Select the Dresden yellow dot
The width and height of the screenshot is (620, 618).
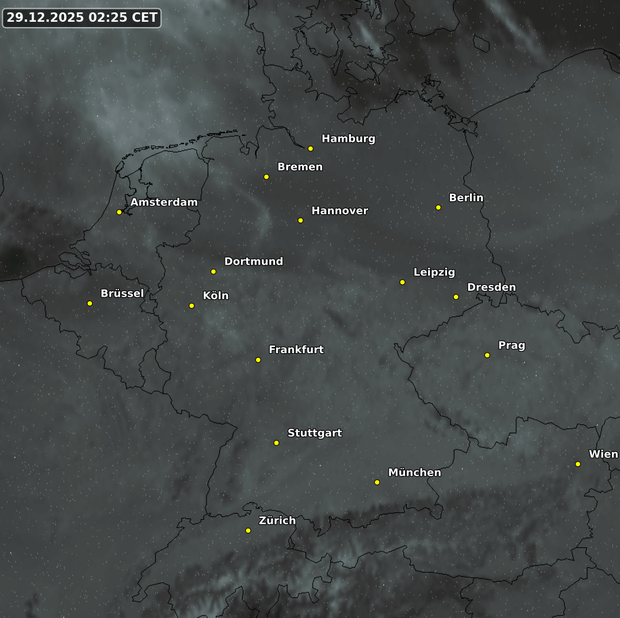click(x=456, y=296)
